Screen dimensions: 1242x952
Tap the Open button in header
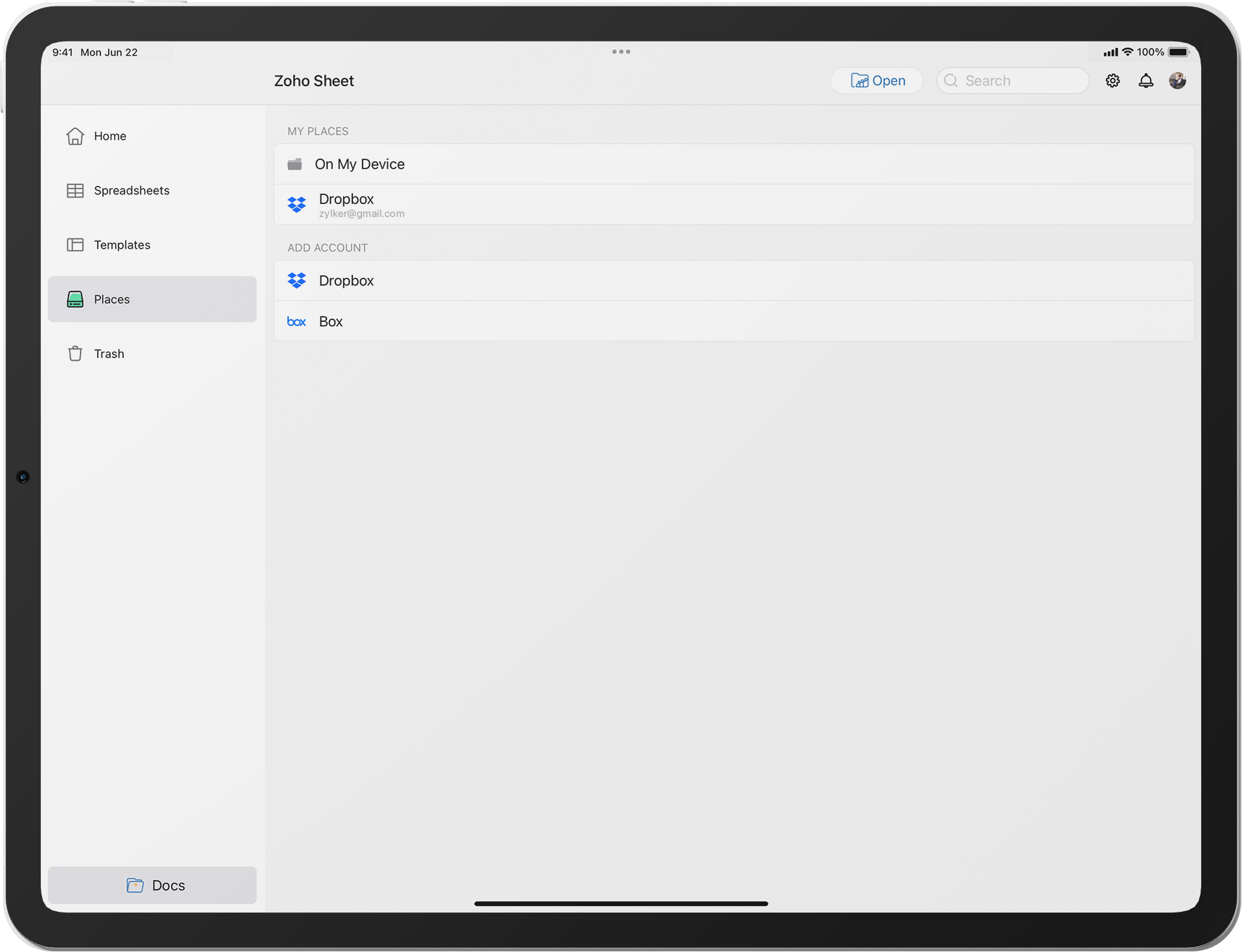point(877,81)
